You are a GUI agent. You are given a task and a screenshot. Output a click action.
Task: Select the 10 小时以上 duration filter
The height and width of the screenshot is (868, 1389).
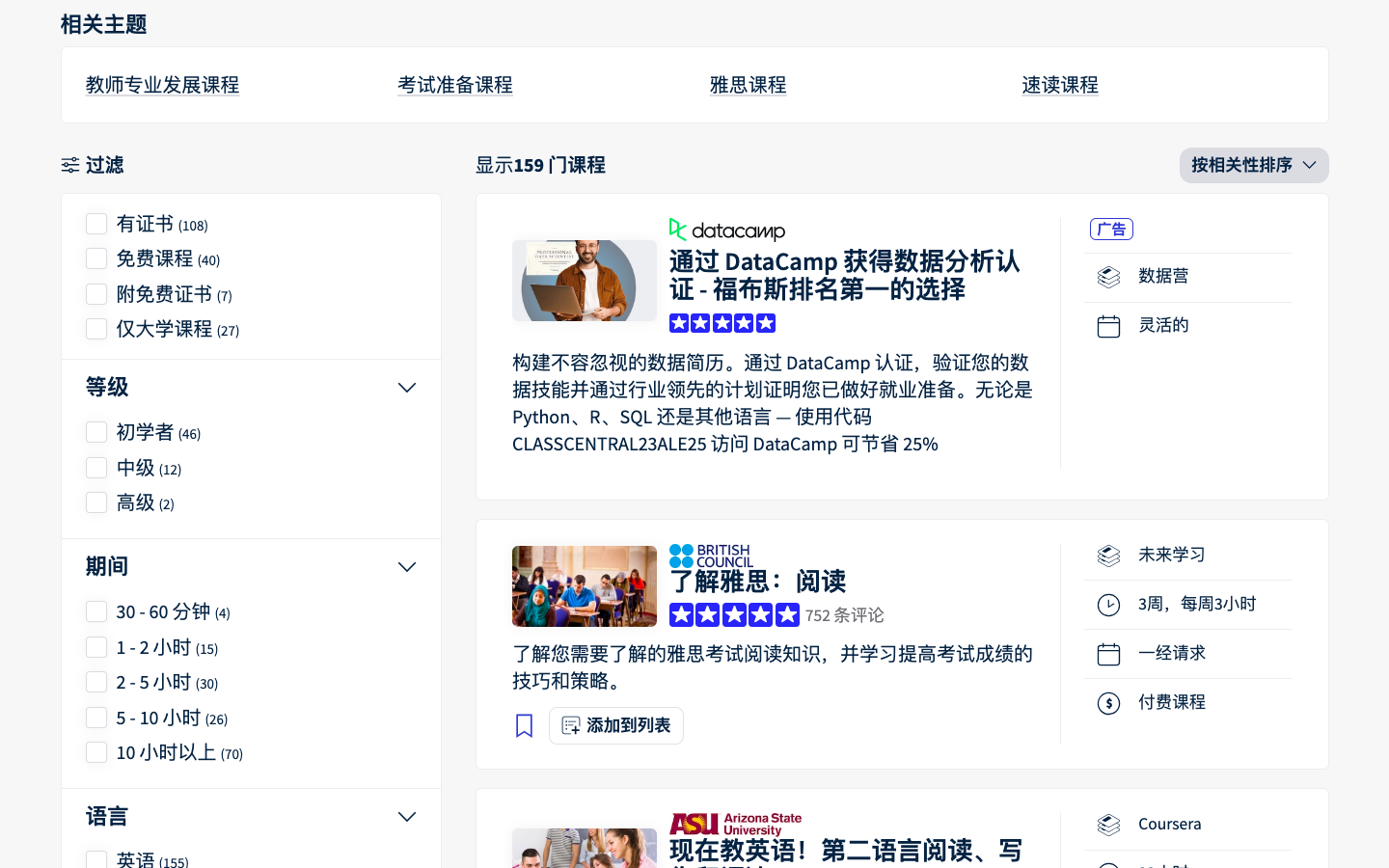(96, 752)
